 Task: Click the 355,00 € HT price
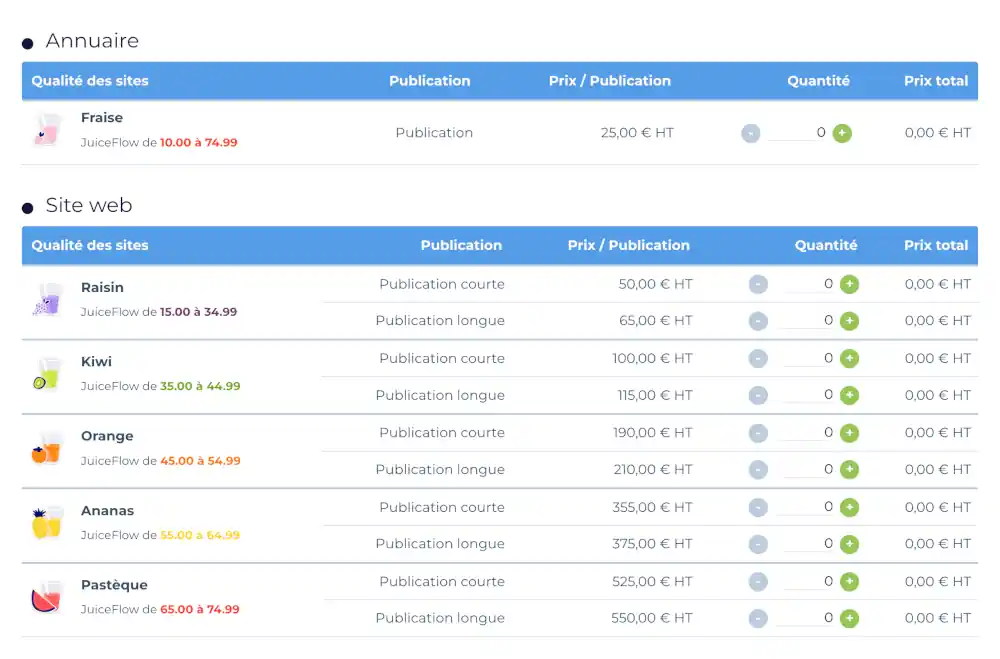point(652,507)
